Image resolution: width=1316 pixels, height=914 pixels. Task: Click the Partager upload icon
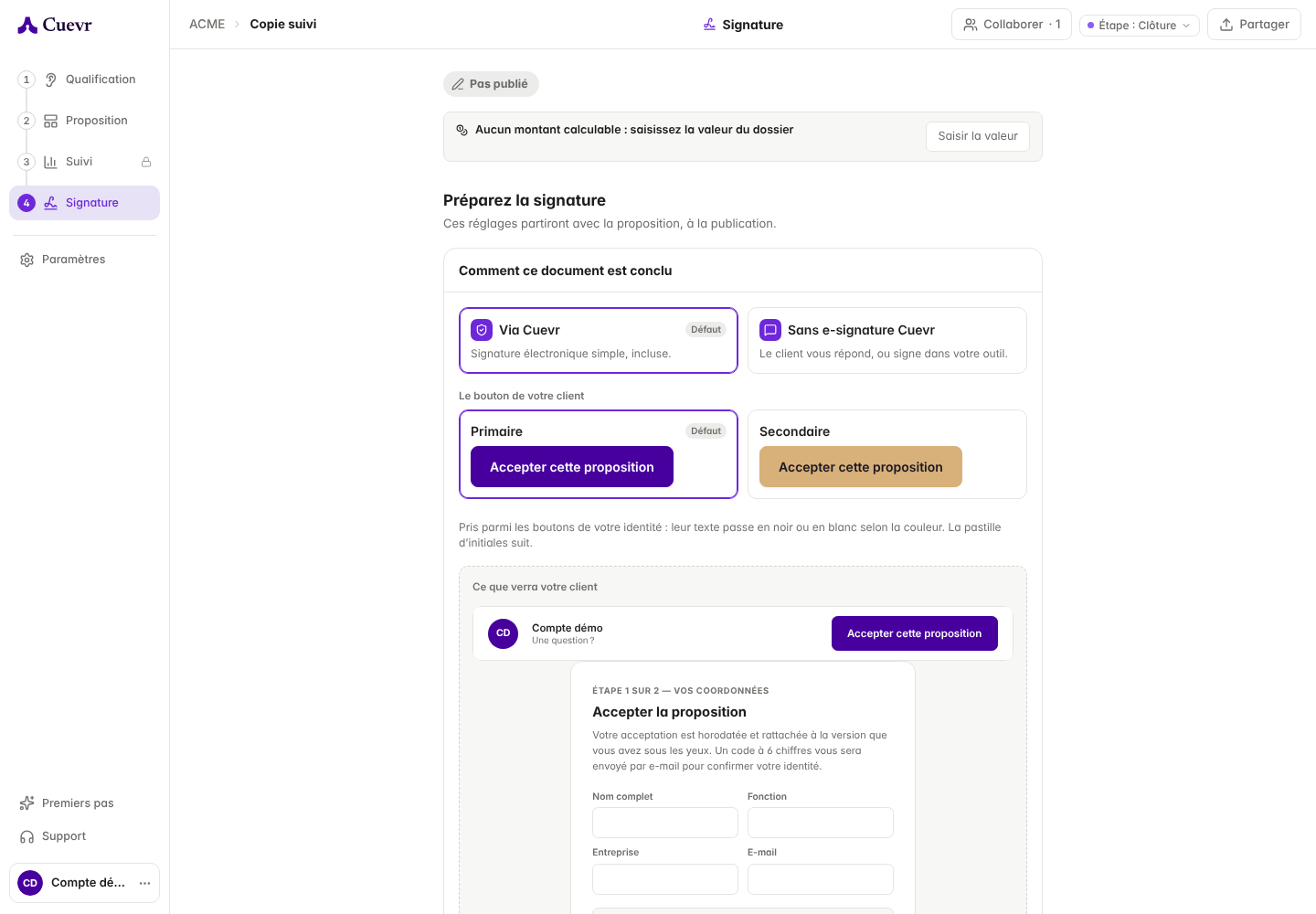point(1226,25)
